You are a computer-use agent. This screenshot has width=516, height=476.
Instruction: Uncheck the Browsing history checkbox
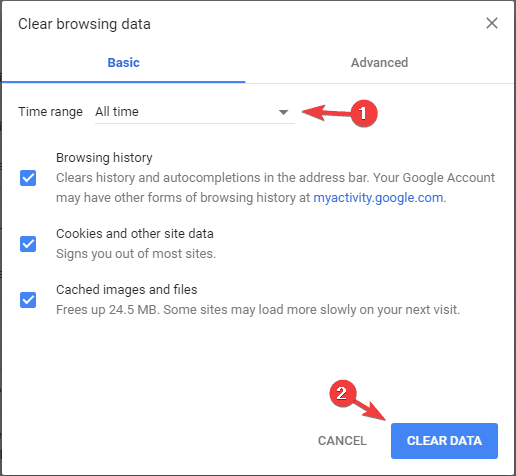[28, 178]
